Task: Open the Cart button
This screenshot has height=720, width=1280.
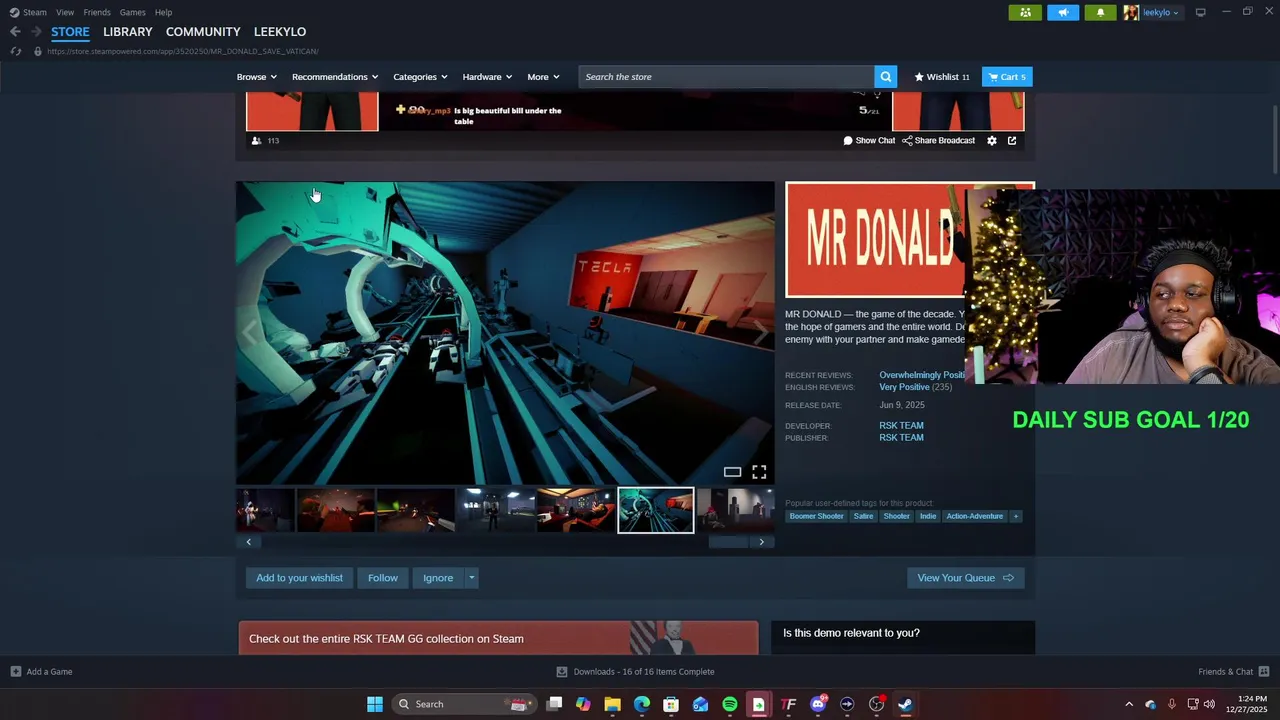Action: click(1007, 77)
